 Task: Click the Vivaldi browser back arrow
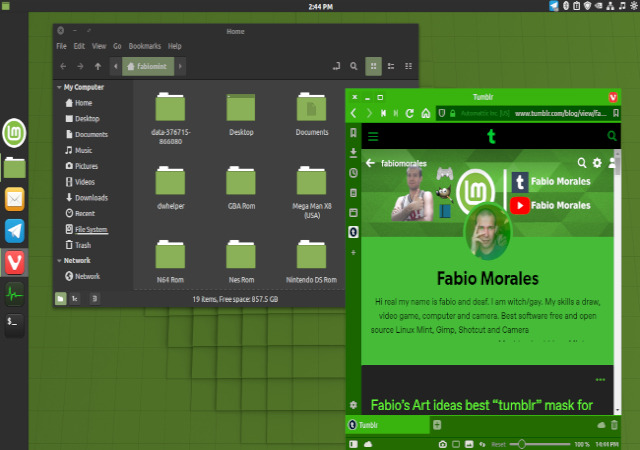(354, 113)
